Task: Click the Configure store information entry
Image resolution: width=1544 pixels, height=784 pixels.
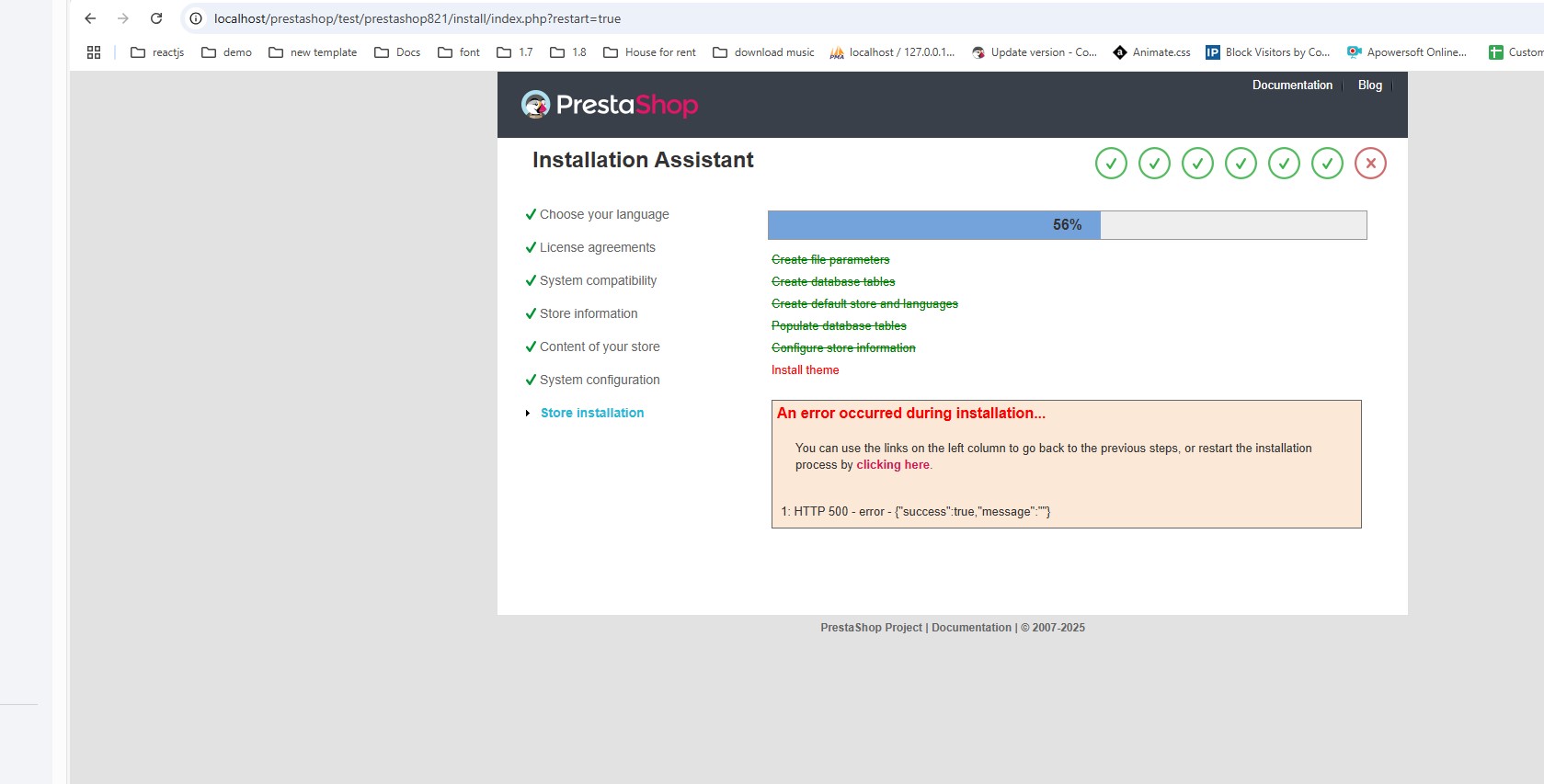Action: [843, 348]
